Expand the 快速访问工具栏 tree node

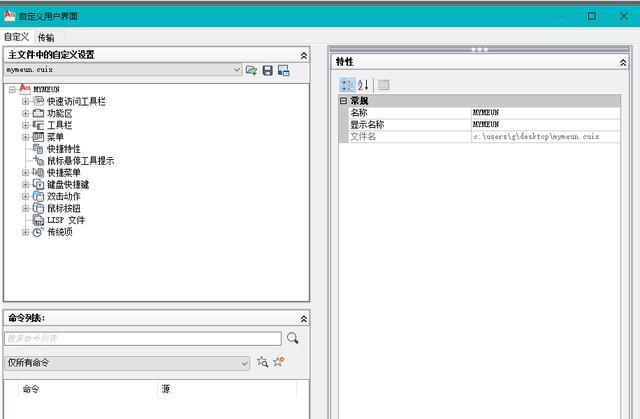coord(25,101)
